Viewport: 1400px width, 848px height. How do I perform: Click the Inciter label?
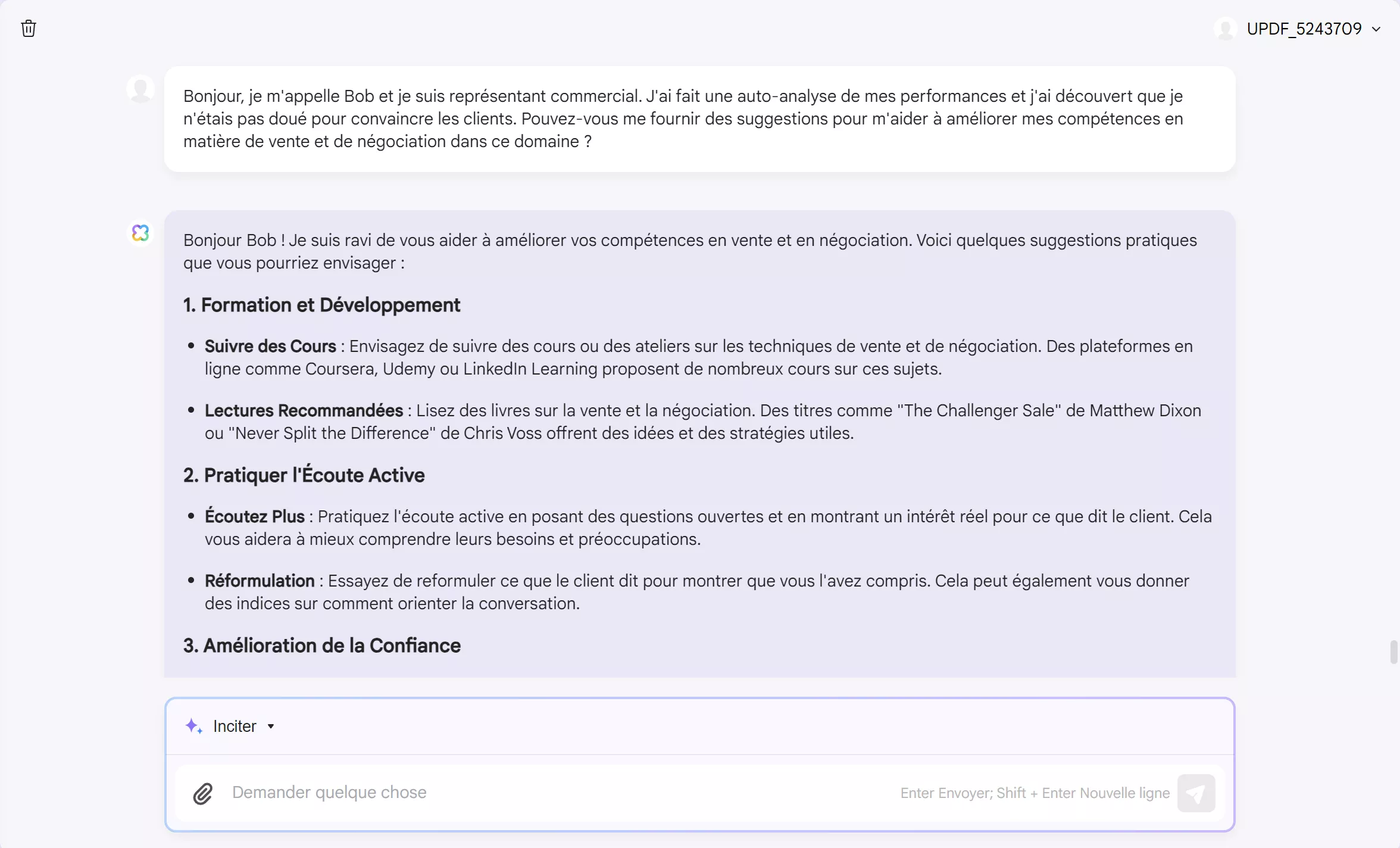236,726
